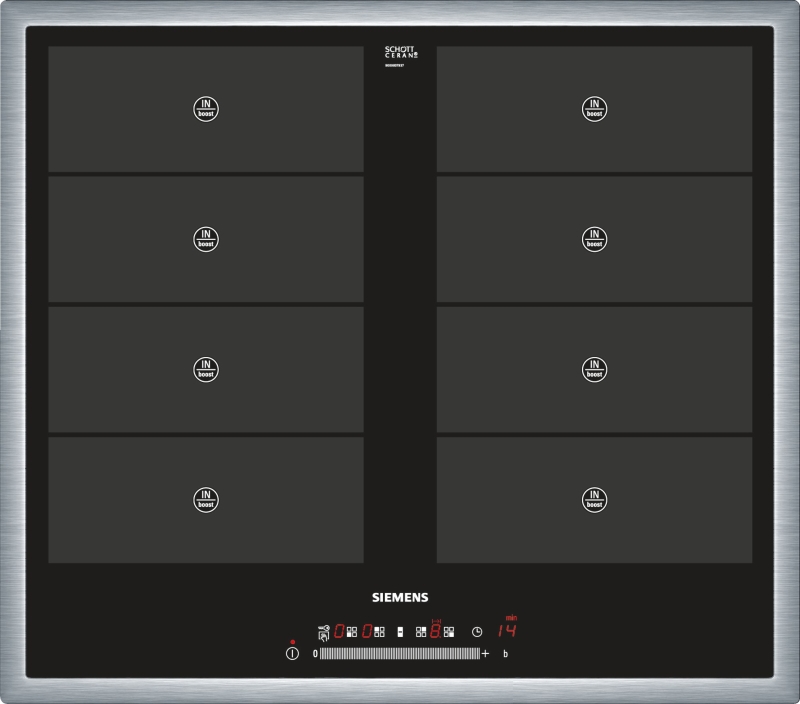Tap the first red 0 heat display
800x704 pixels.
pos(339,631)
